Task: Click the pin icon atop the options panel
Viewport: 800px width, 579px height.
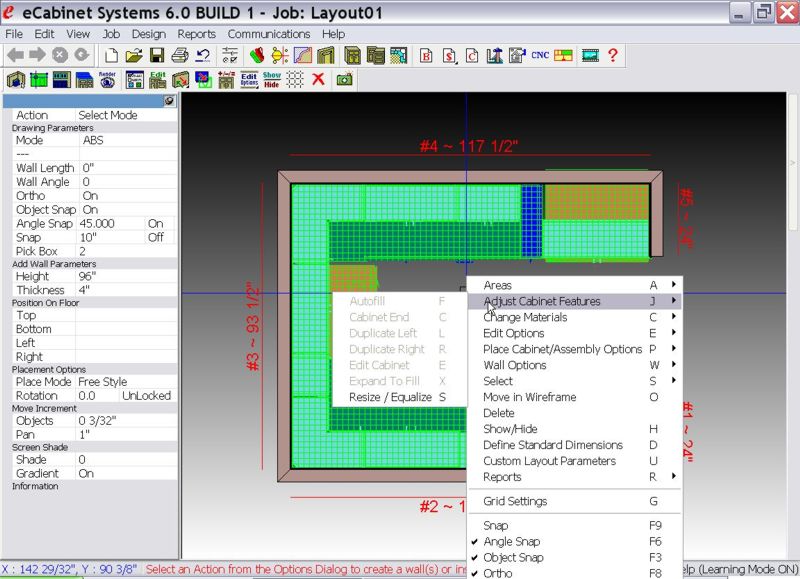Action: click(x=169, y=101)
